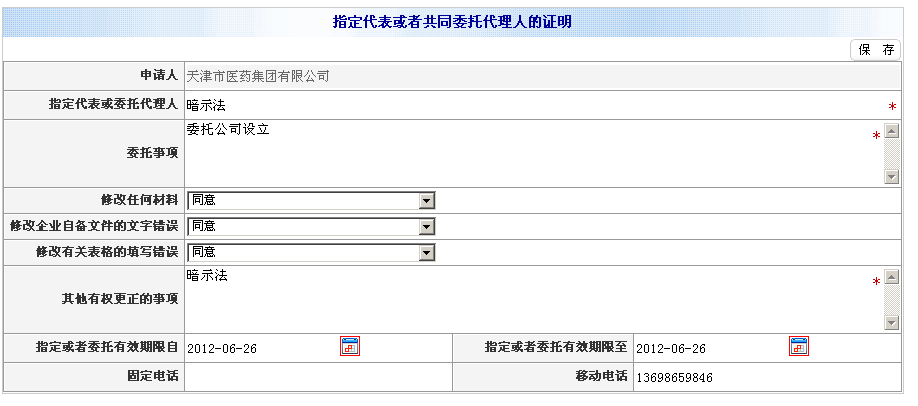Viewport: 918px width, 406px height.
Task: Click the 指定或者委托有效期限自 date field
Action: pos(260,348)
